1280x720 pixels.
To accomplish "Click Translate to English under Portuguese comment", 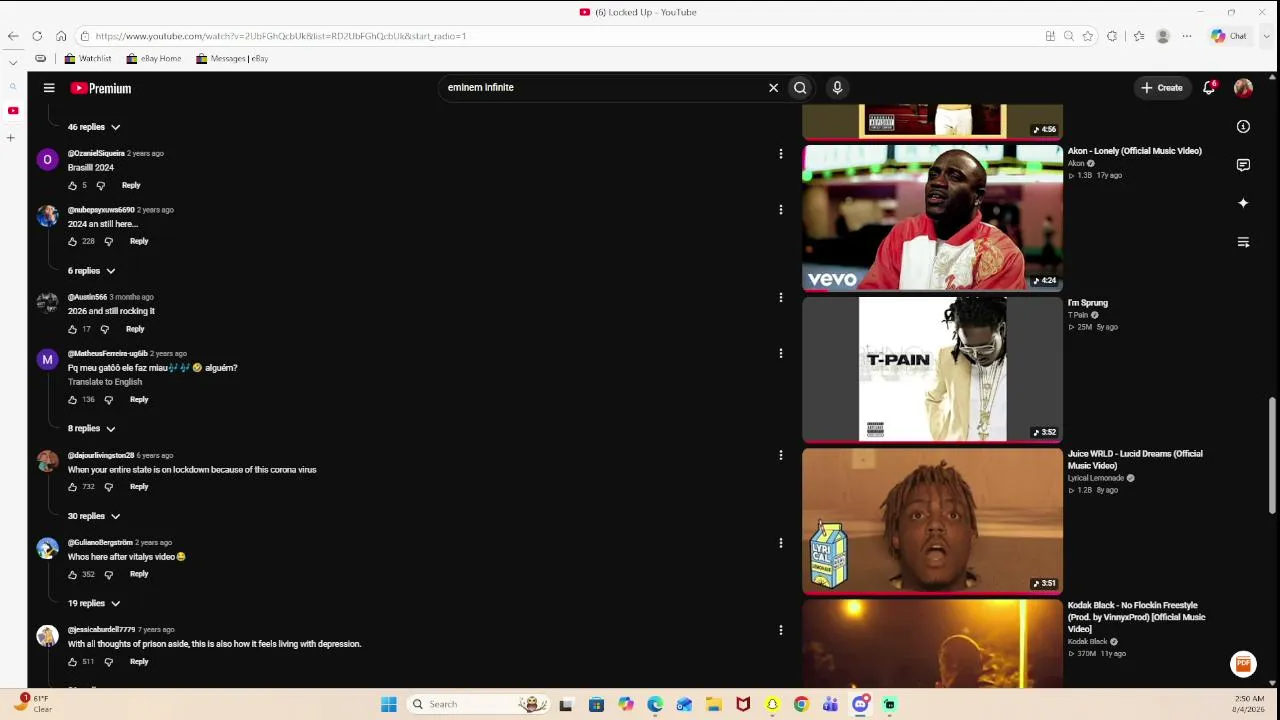I will 105,382.
